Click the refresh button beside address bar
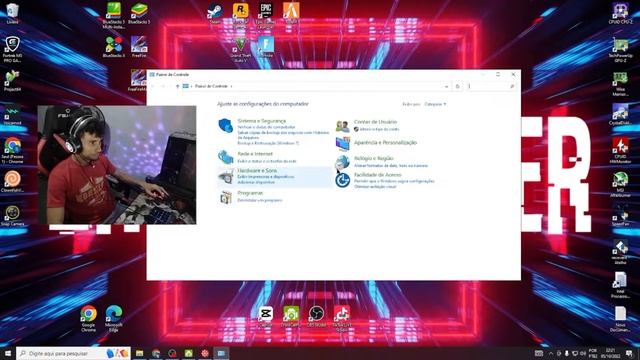The image size is (640, 360). (x=457, y=87)
